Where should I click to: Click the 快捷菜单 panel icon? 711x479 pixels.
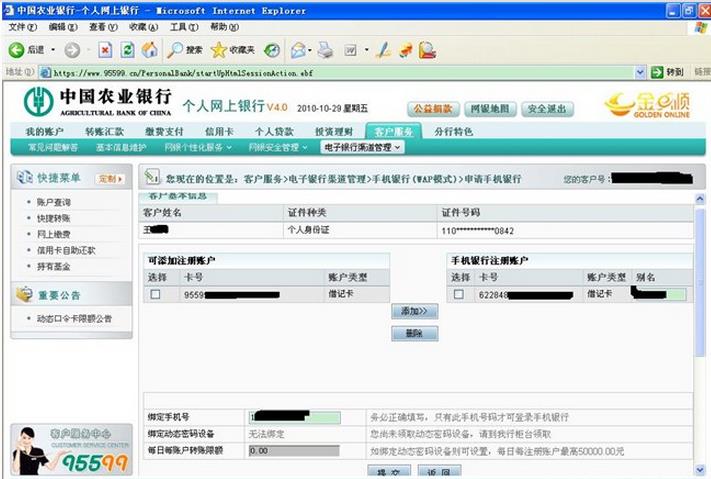click(24, 177)
